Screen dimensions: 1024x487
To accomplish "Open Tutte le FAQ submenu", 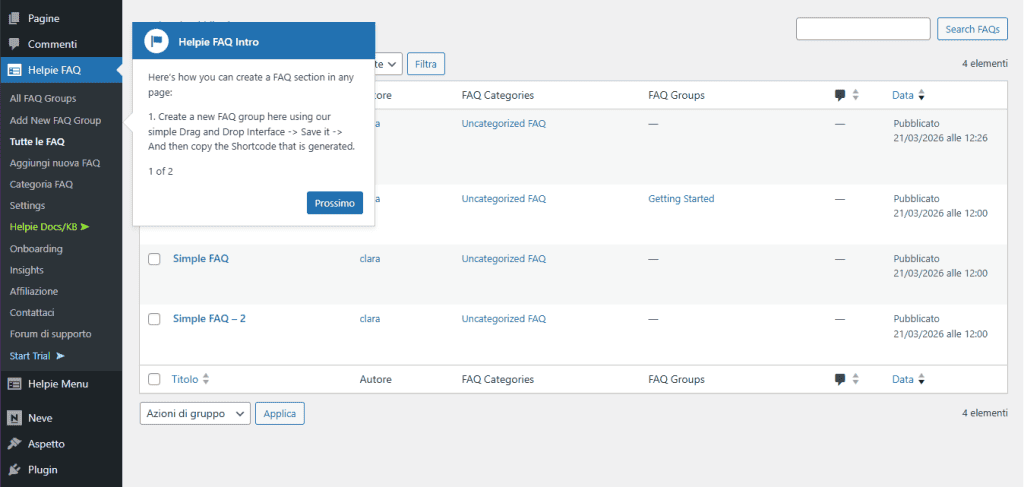I will [x=37, y=142].
